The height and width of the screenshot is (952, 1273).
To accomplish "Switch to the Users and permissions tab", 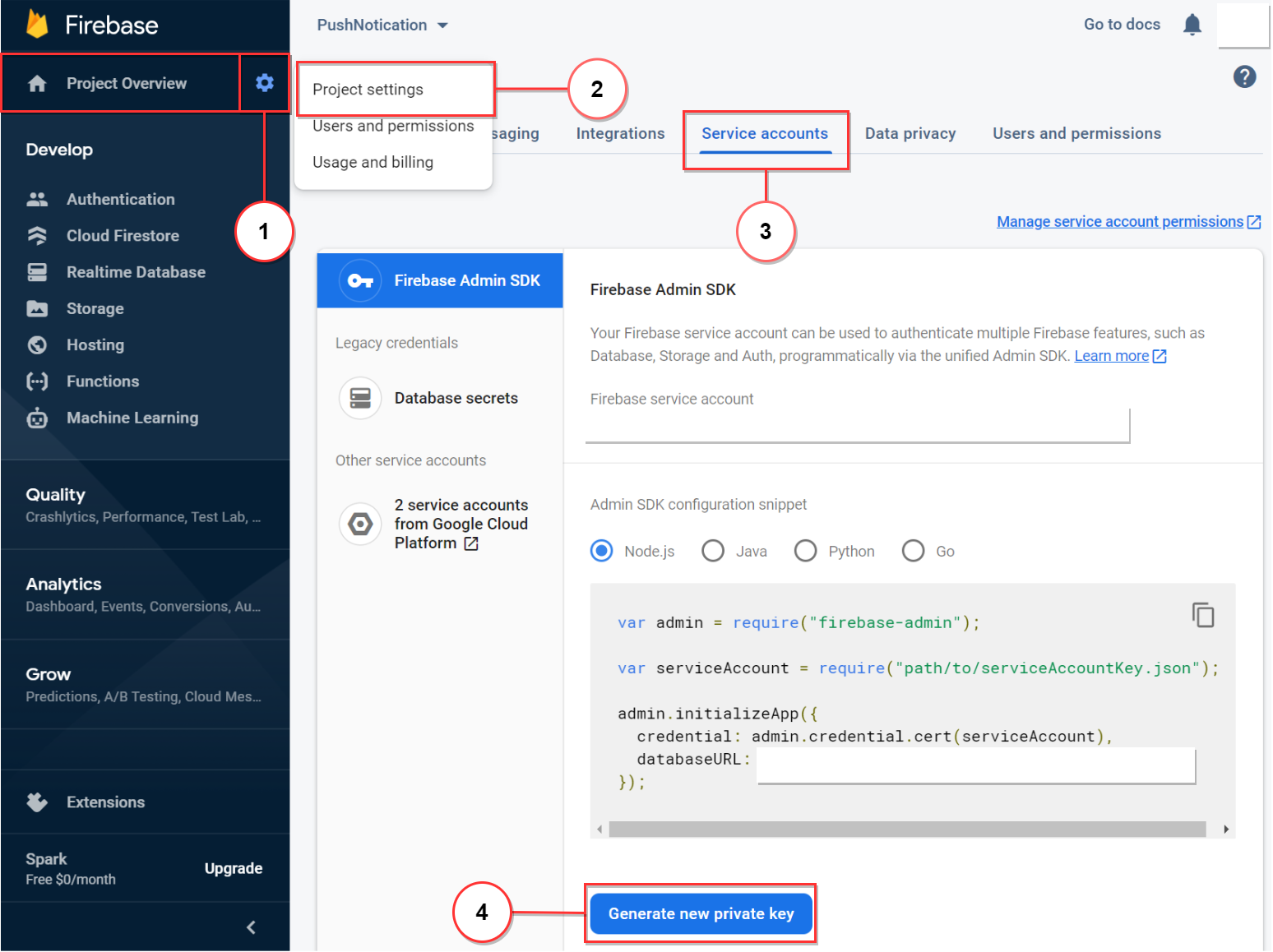I will [1076, 133].
